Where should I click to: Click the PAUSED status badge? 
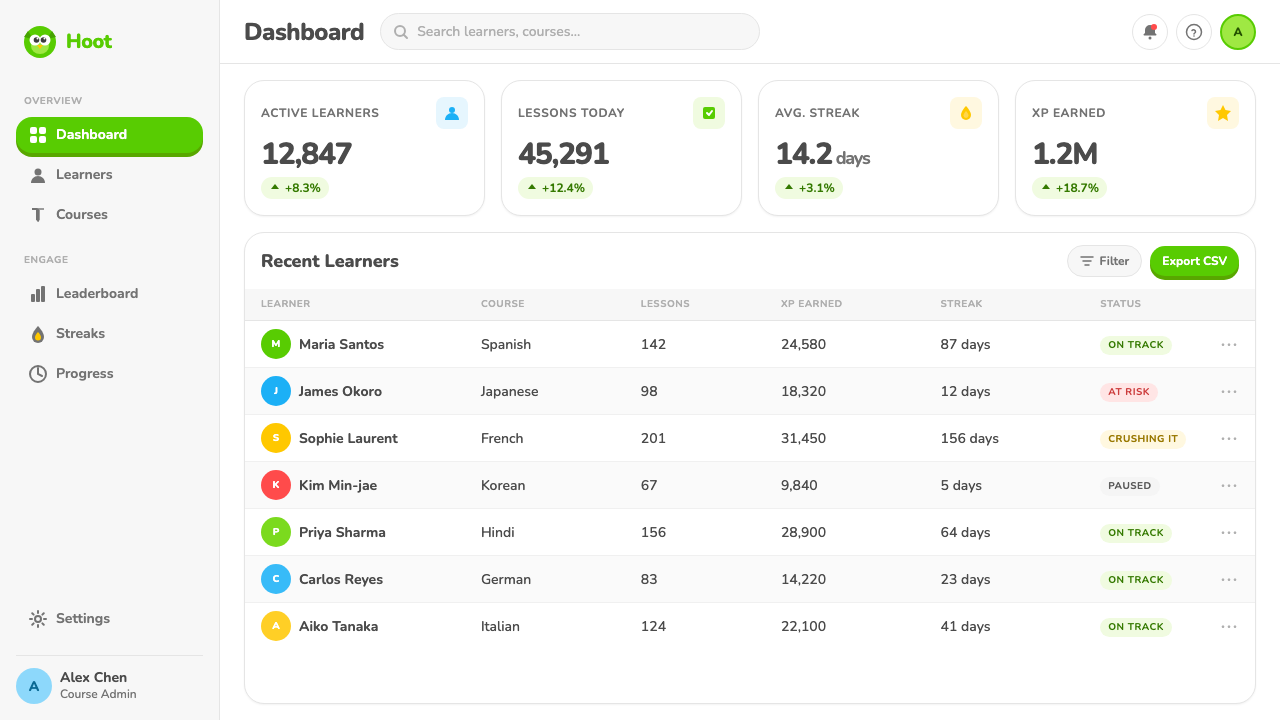click(1130, 486)
